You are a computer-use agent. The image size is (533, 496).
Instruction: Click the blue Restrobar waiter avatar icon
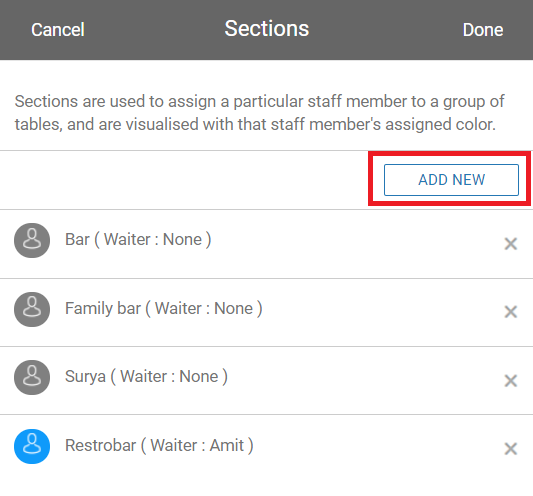tap(32, 446)
